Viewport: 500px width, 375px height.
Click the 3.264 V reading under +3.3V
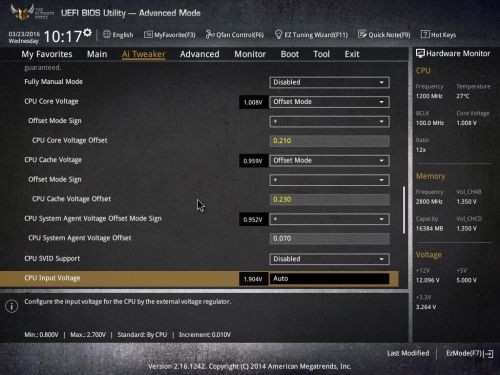[426, 307]
